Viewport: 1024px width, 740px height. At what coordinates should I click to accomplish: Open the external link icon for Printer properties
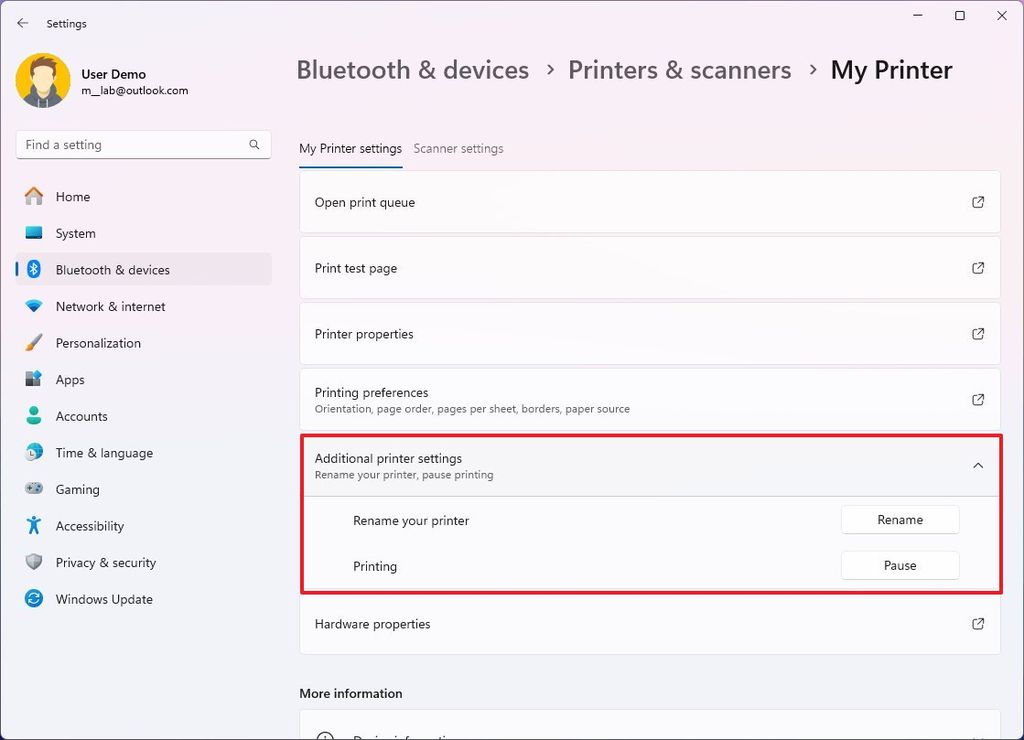(x=978, y=333)
